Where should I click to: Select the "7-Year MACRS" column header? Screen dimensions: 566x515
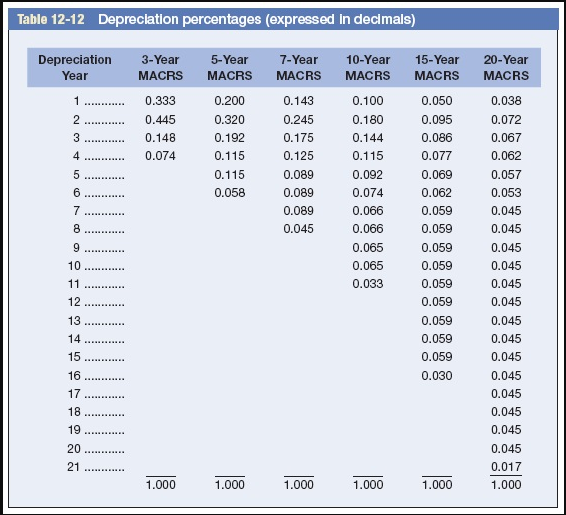point(299,67)
